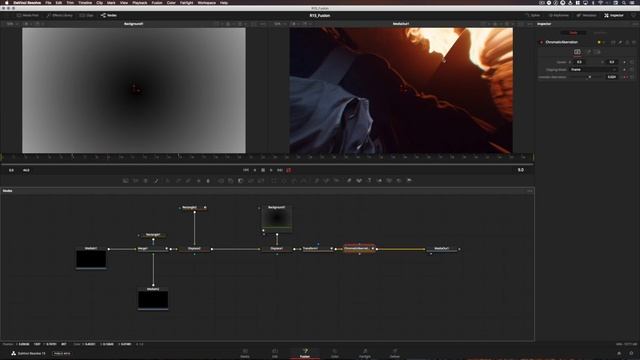Image resolution: width=640 pixels, height=360 pixels.
Task: Toggle the Nodes panel button
Action: click(109, 16)
